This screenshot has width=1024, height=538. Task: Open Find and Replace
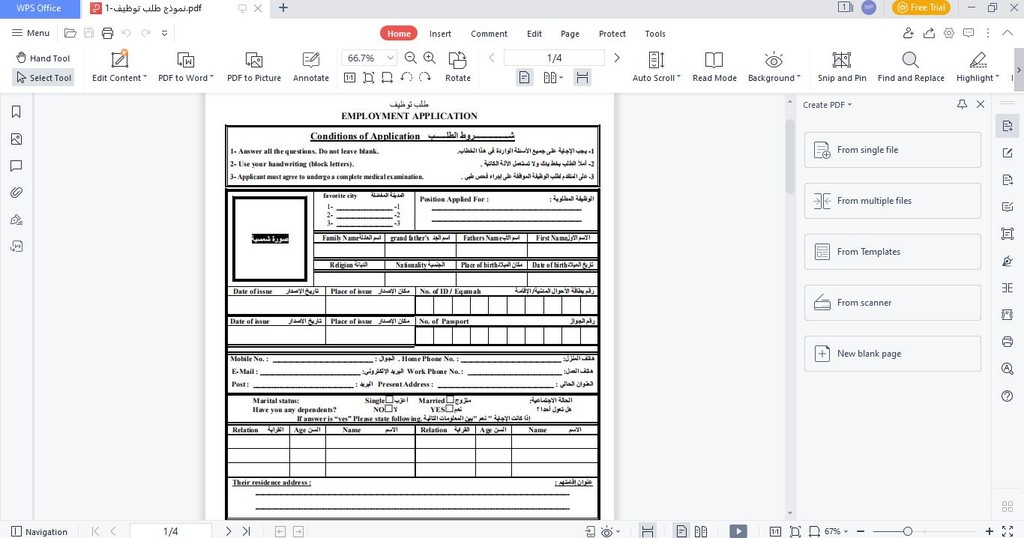[910, 66]
